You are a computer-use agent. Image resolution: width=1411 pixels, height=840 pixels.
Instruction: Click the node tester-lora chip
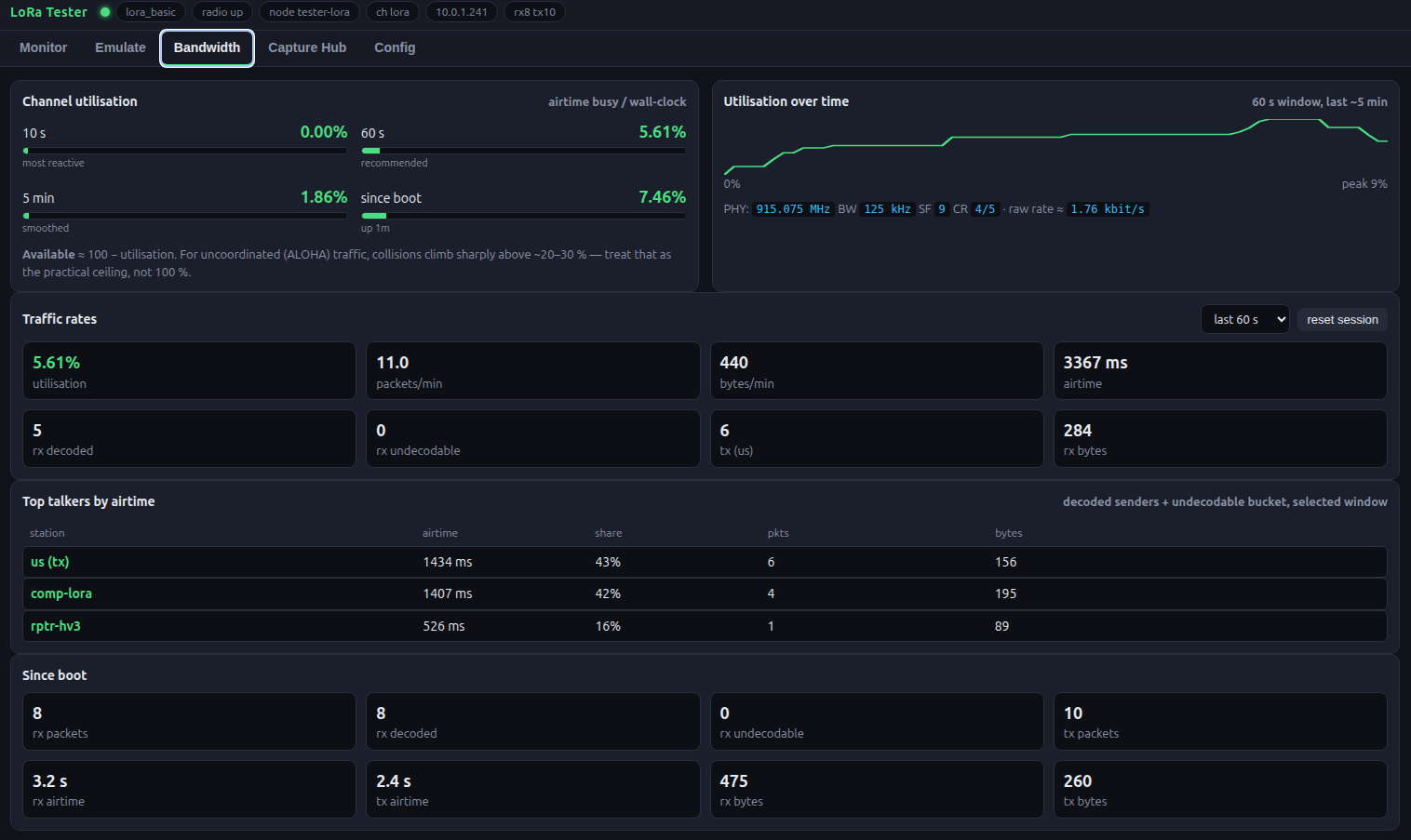[x=309, y=12]
